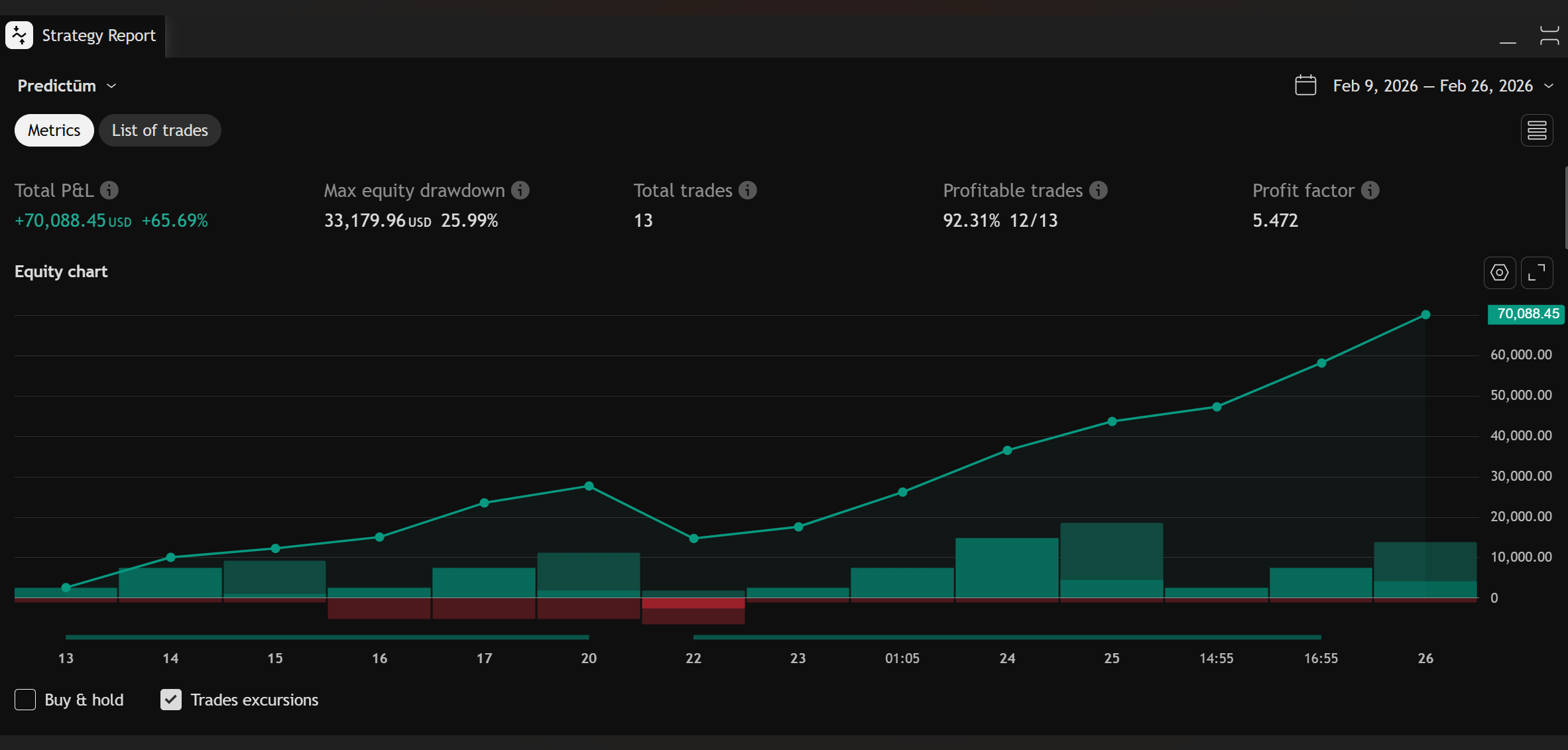This screenshot has width=1568, height=750.
Task: Open the Predictūm strategy dropdown
Action: [112, 85]
